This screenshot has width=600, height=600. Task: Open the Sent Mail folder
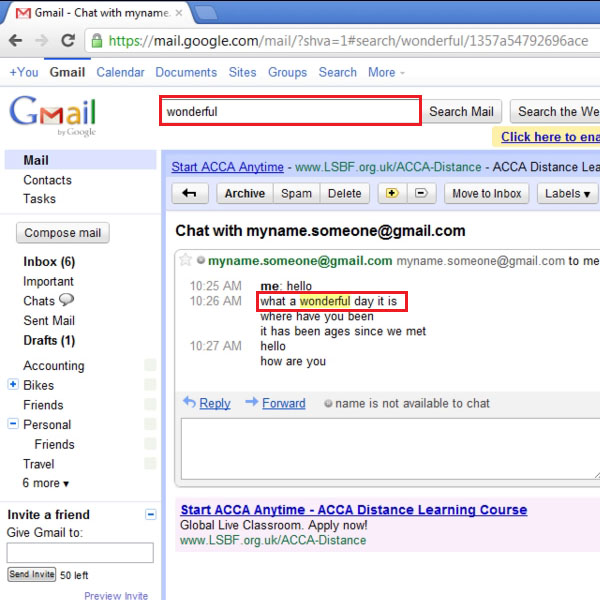tap(49, 320)
